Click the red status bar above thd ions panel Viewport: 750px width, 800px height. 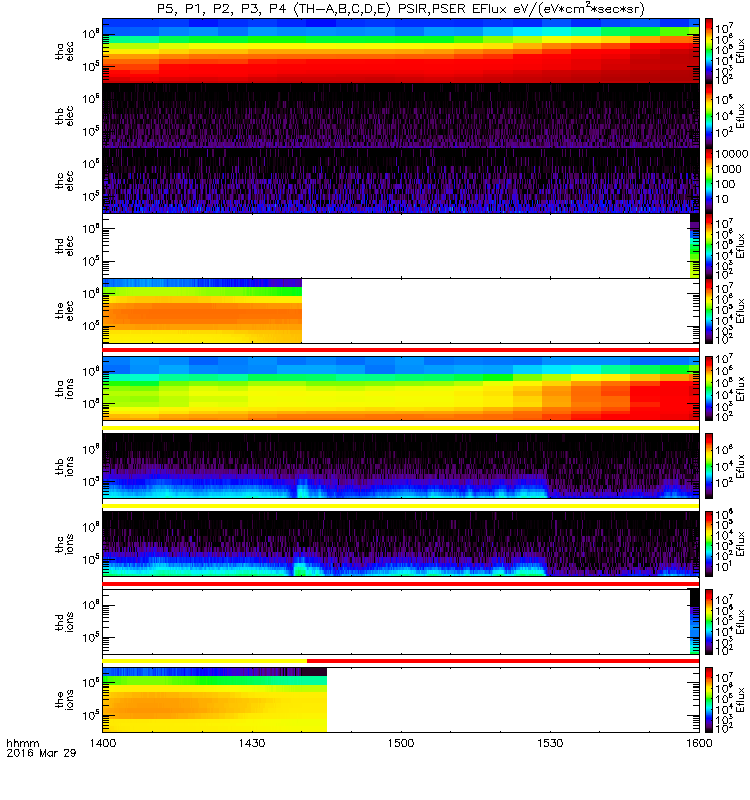pos(401,584)
